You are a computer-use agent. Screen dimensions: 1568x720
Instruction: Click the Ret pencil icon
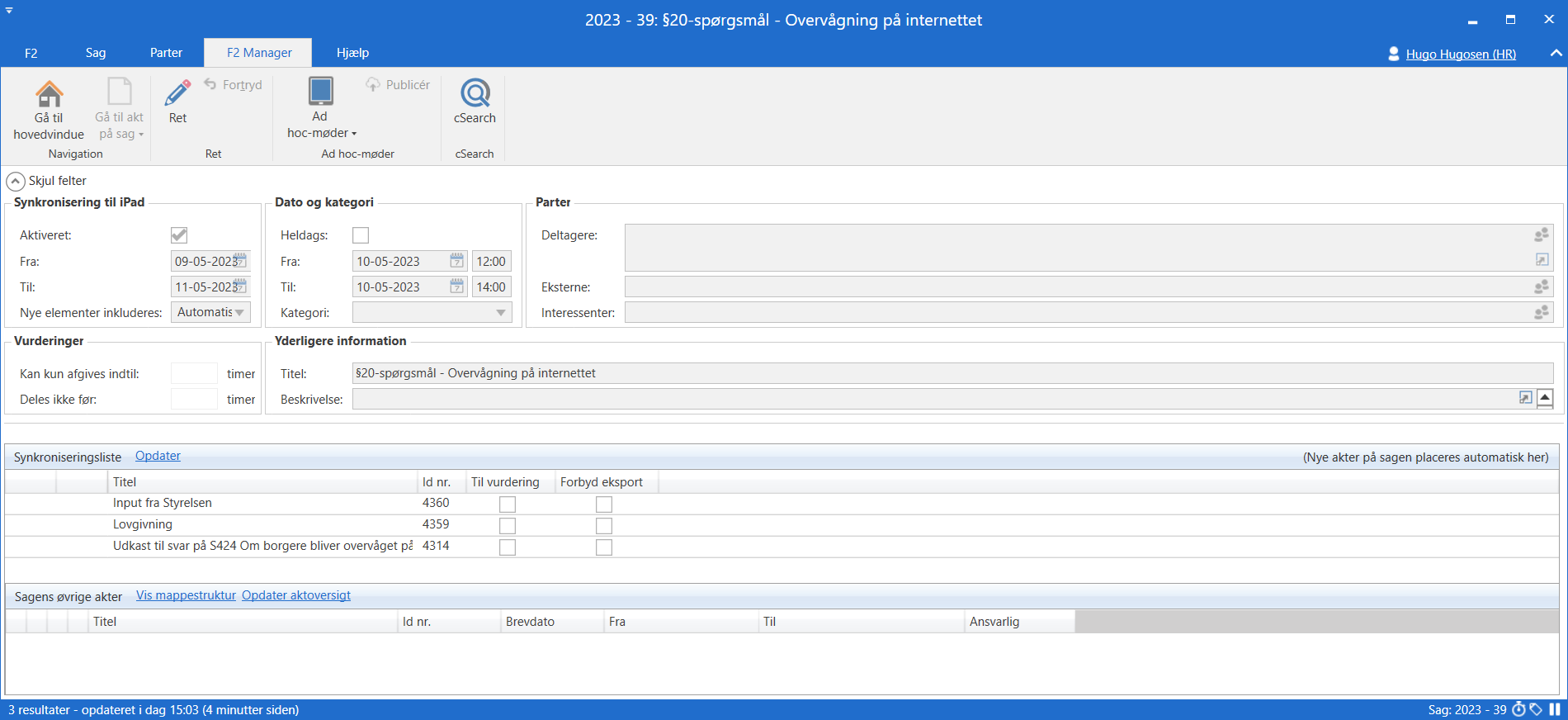(177, 92)
